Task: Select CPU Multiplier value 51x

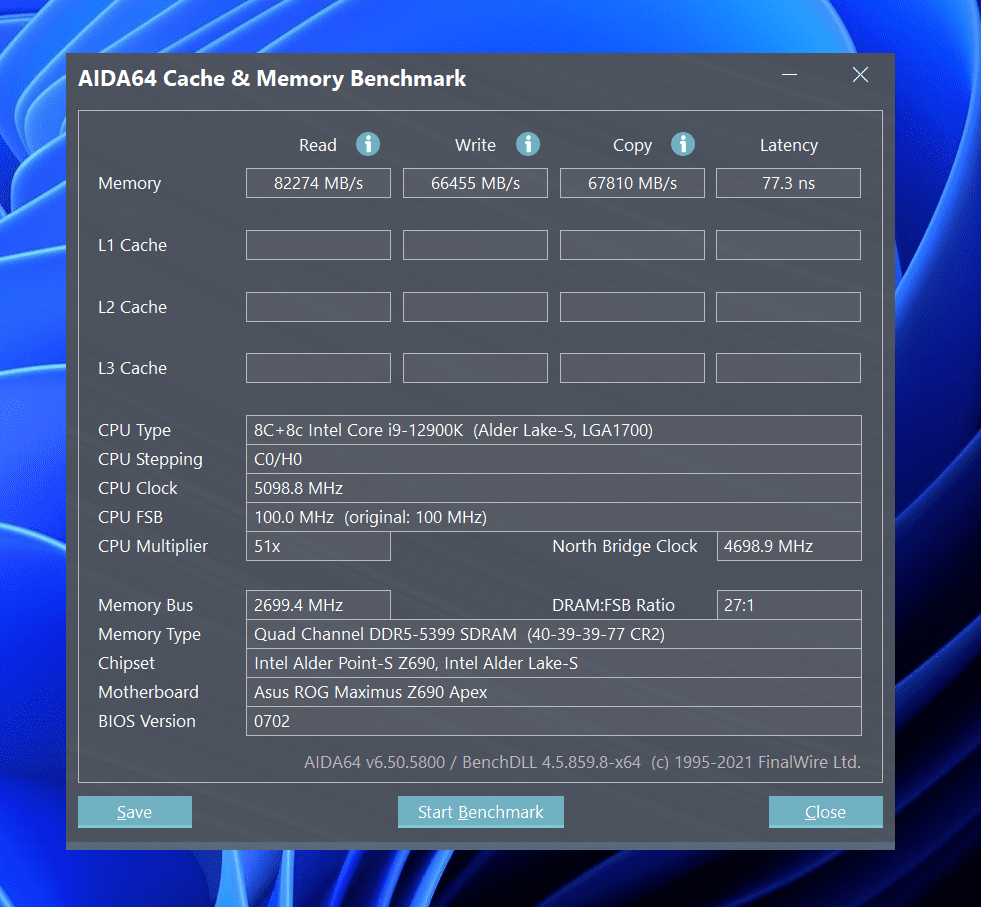Action: coord(318,546)
